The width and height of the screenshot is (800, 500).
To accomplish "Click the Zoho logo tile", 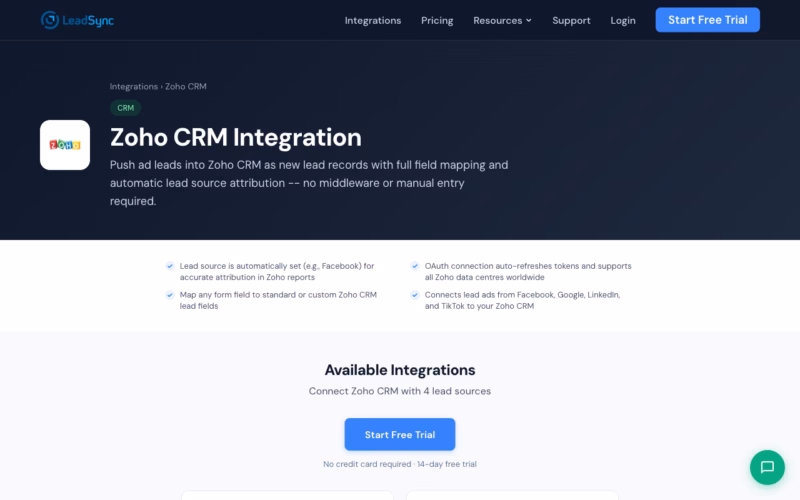I will click(65, 145).
